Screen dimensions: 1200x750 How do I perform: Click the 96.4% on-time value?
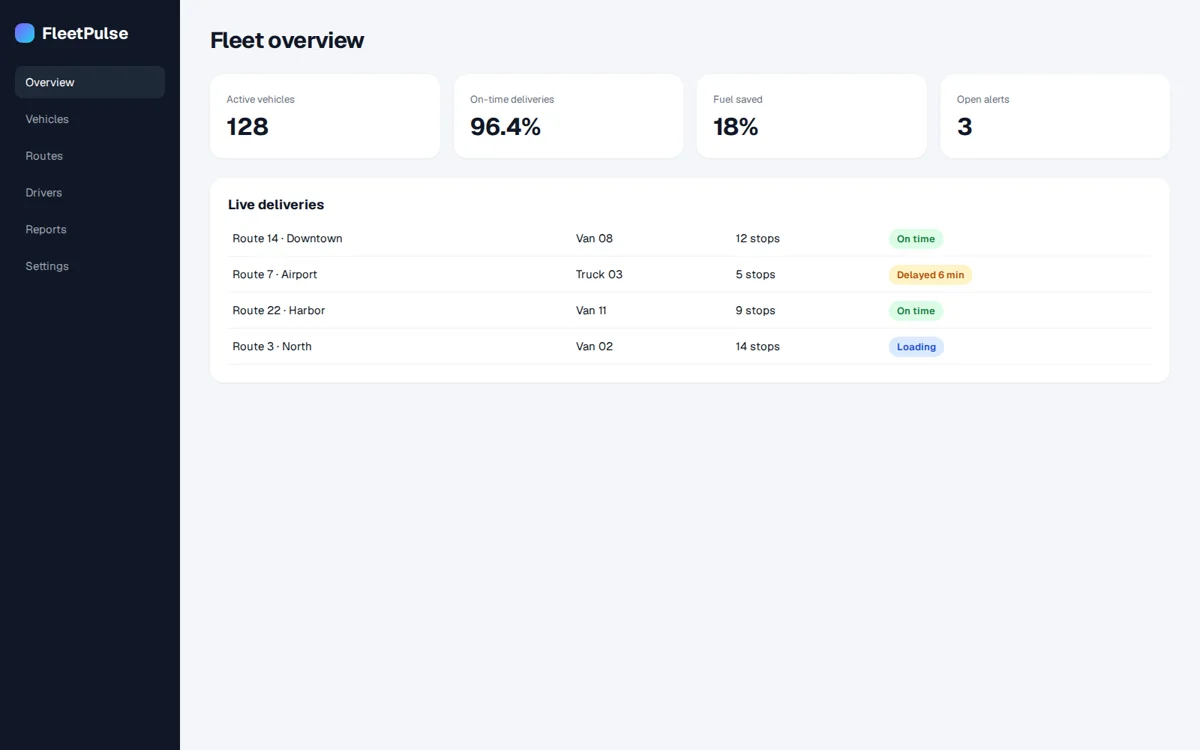point(505,126)
